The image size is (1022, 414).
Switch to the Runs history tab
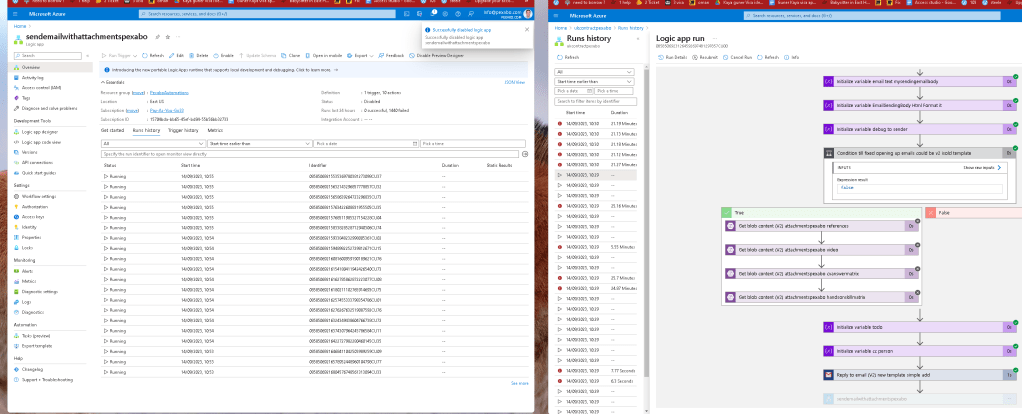146,130
